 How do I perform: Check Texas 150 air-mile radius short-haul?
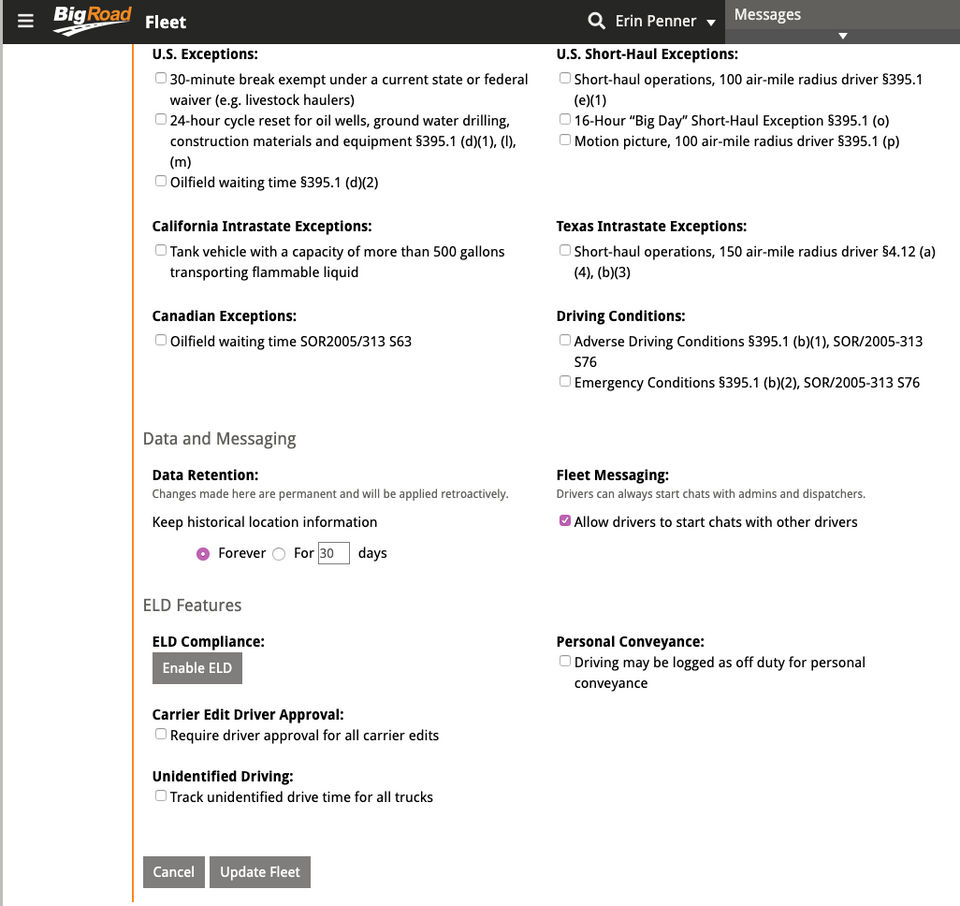click(564, 250)
